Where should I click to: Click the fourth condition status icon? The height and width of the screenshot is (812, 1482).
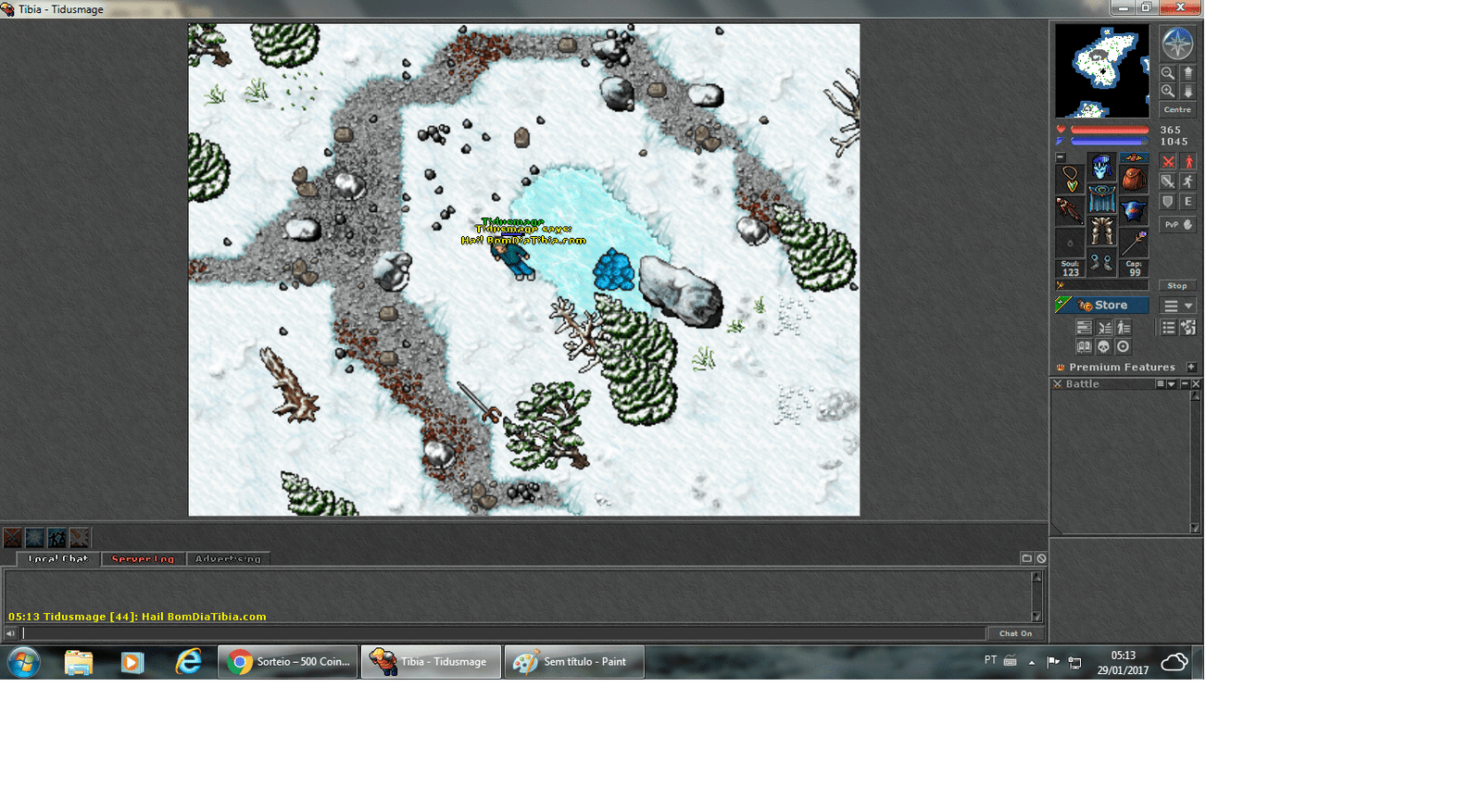(x=80, y=537)
